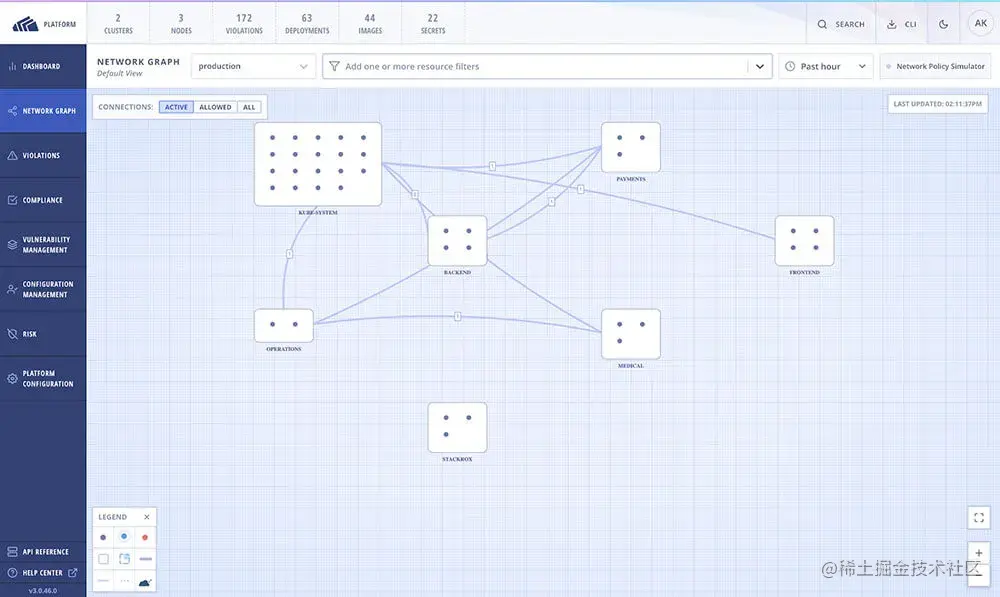Open the Dashboard page in sidebar
Image resolution: width=1000 pixels, height=597 pixels.
click(43, 66)
